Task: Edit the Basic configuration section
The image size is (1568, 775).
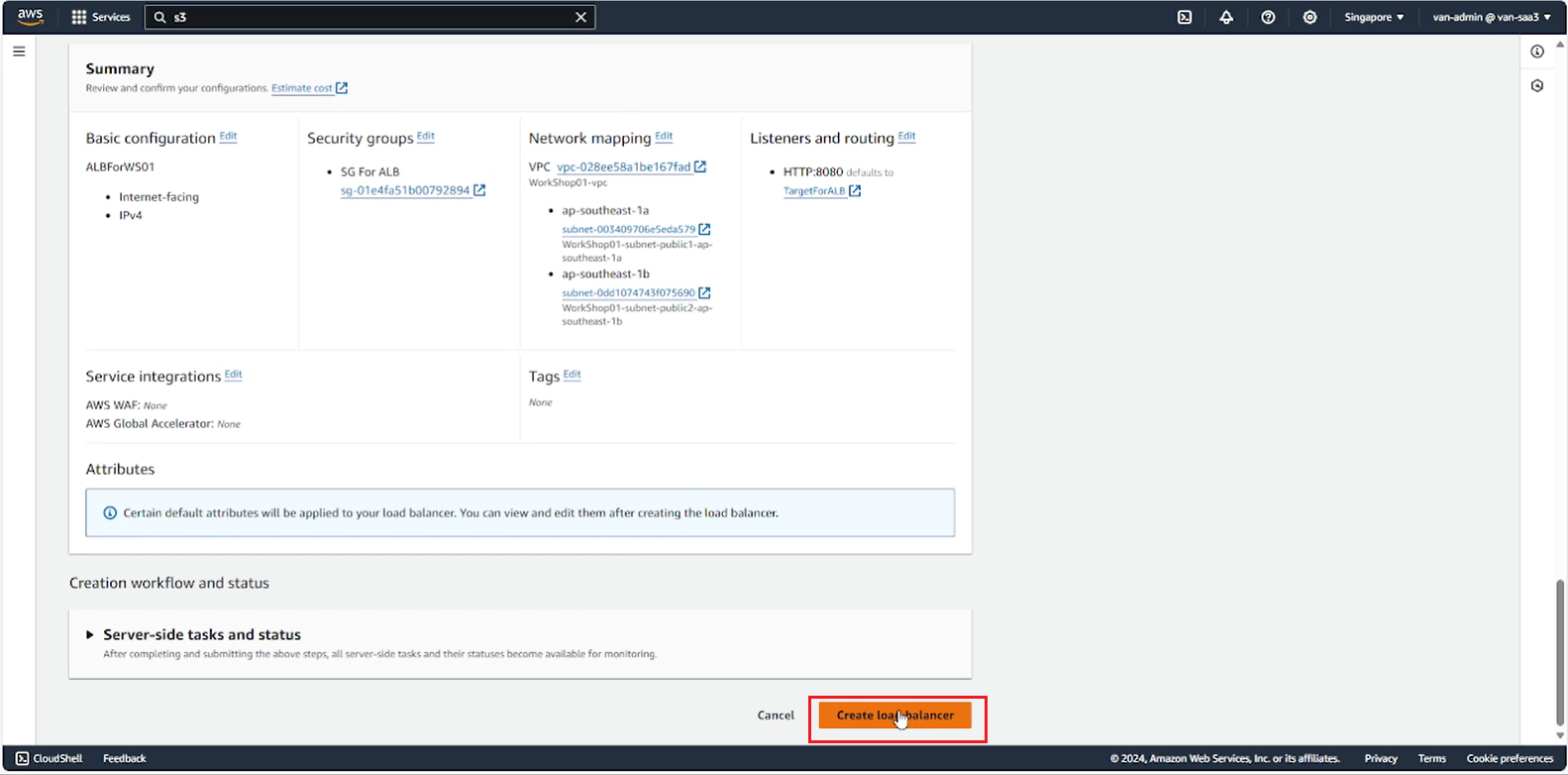Action: (x=228, y=137)
